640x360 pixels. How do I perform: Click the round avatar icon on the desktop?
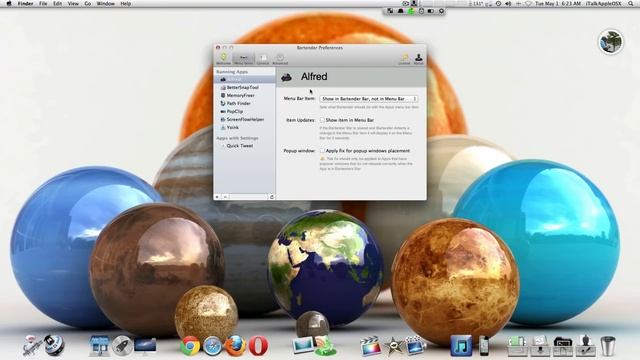click(x=611, y=42)
